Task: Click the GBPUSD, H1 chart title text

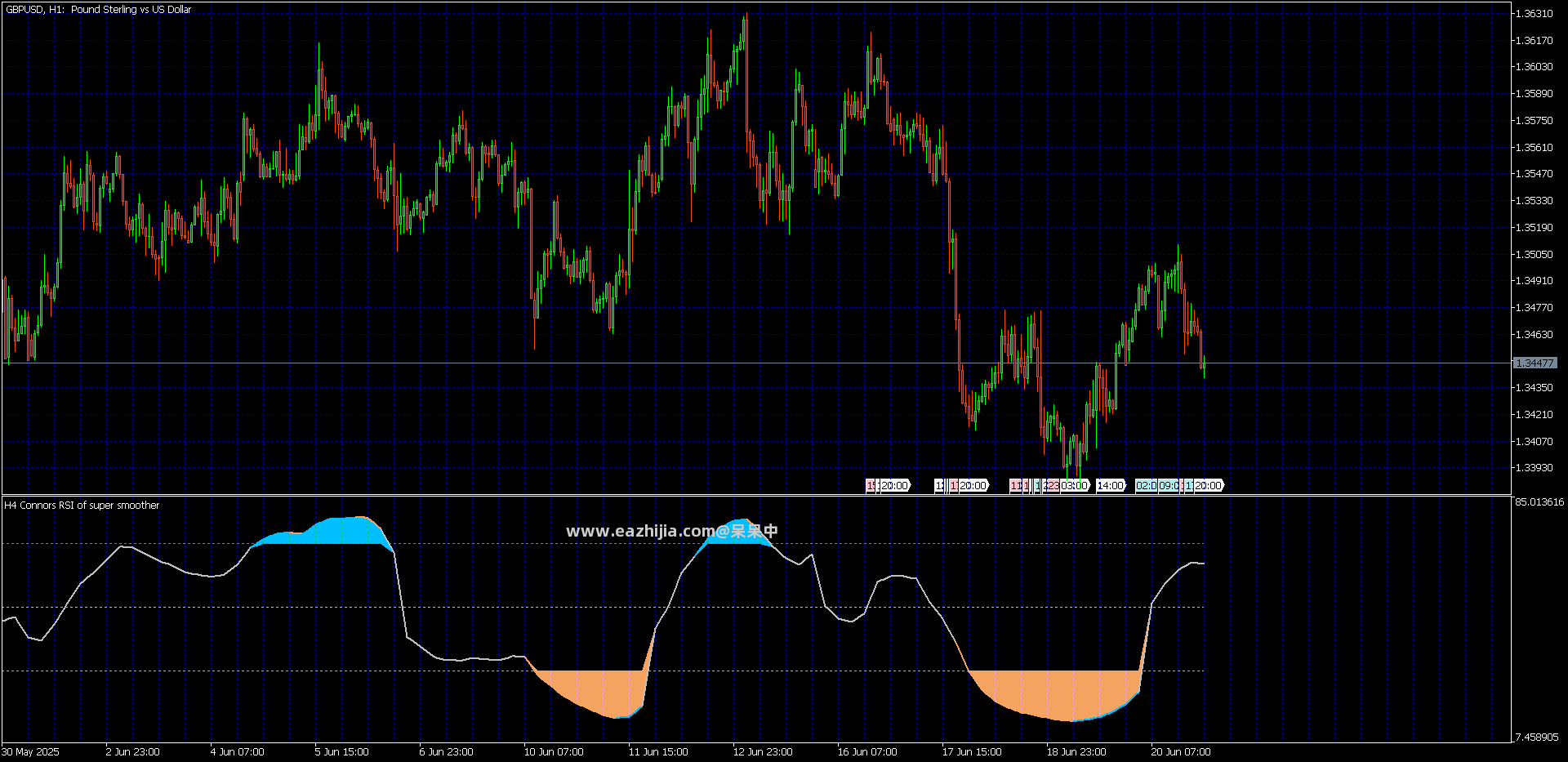Action: click(x=98, y=10)
